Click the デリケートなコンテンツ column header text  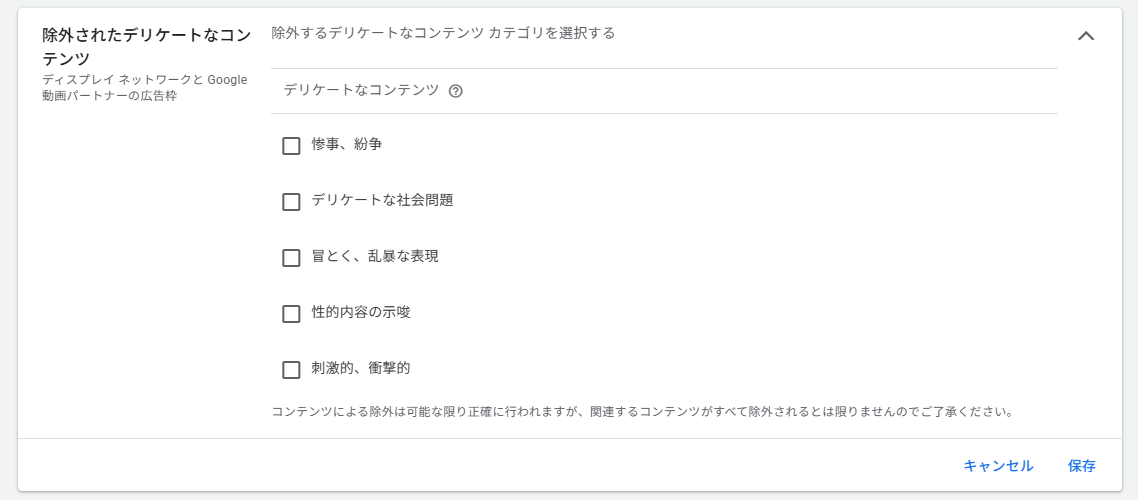361,90
